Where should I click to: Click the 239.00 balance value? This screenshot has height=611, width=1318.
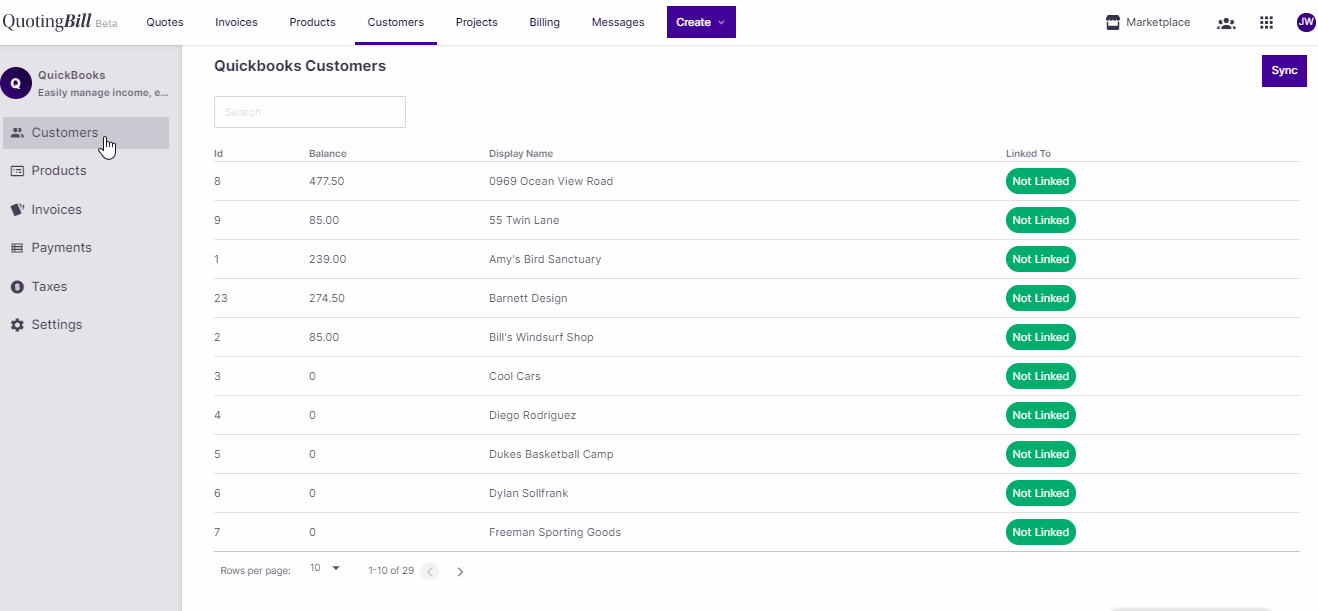[x=328, y=259]
